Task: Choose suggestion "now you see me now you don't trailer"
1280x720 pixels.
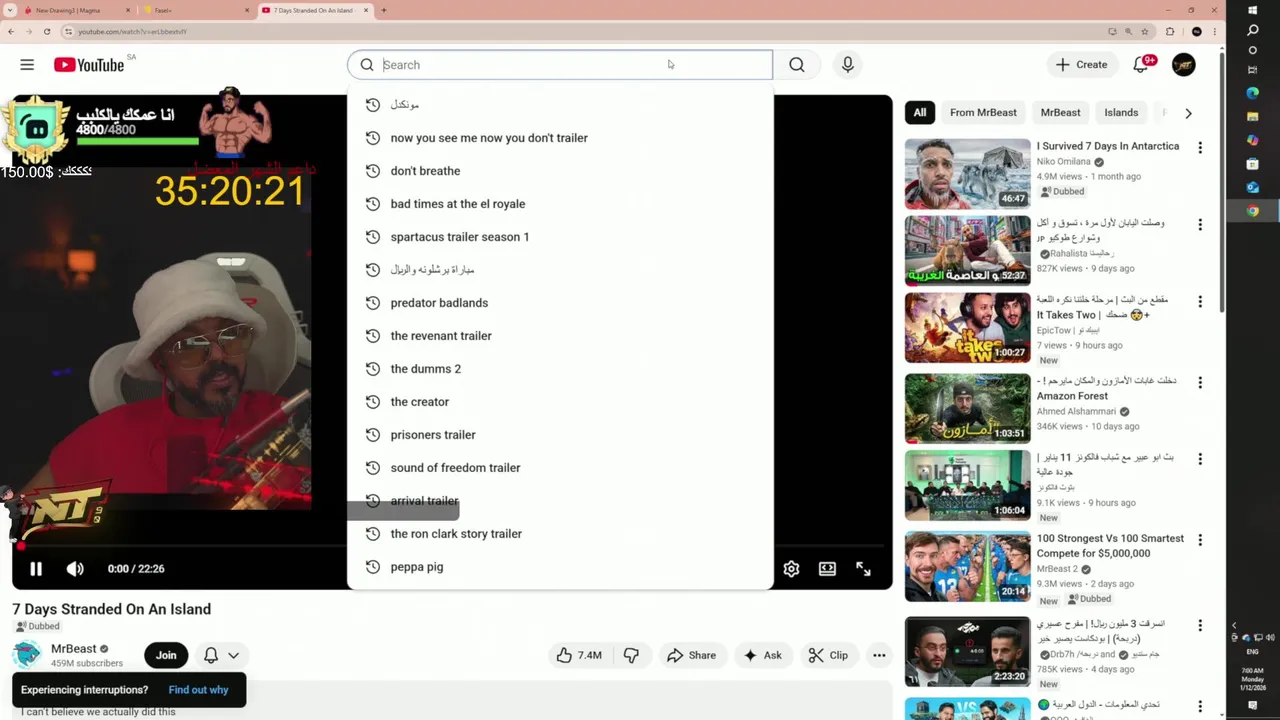Action: (x=560, y=138)
